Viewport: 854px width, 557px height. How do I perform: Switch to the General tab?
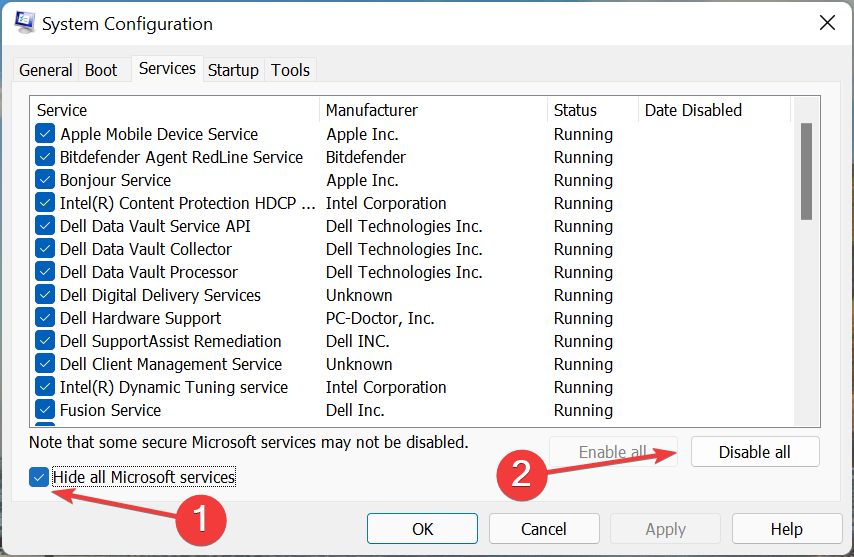tap(46, 70)
